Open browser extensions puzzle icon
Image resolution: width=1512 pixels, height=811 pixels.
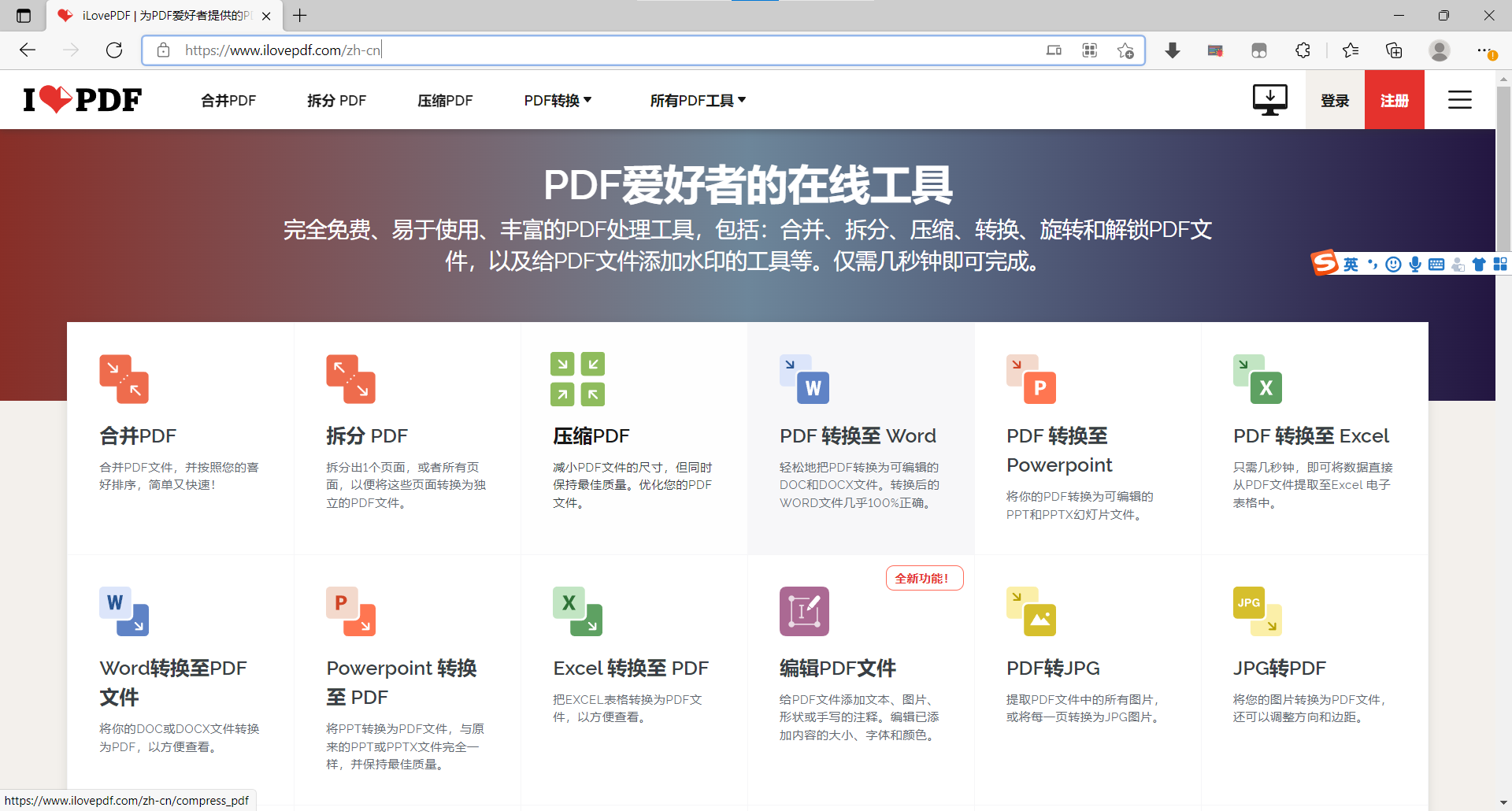tap(1303, 50)
